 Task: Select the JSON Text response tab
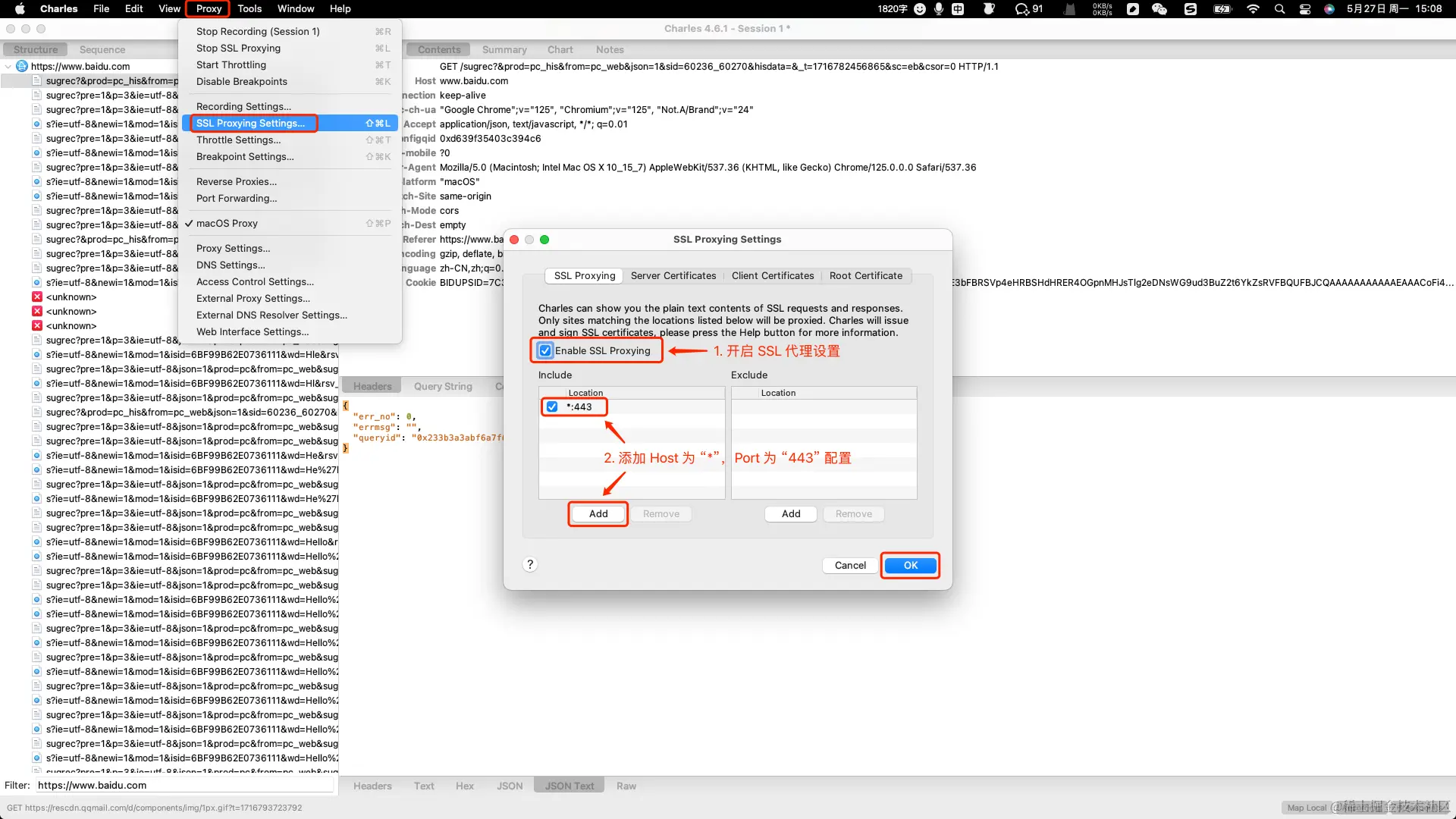click(x=570, y=786)
